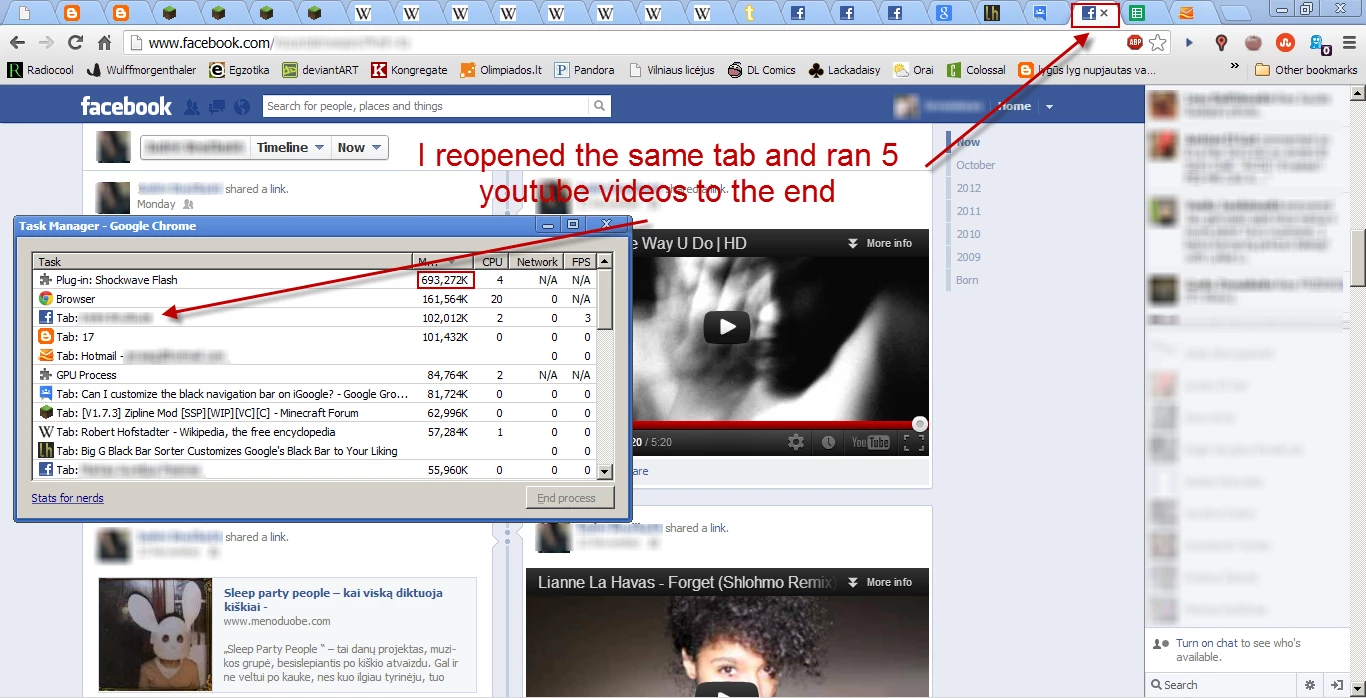This screenshot has width=1366, height=698.
Task: Focus the chat sidebar Search field
Action: (1222, 685)
